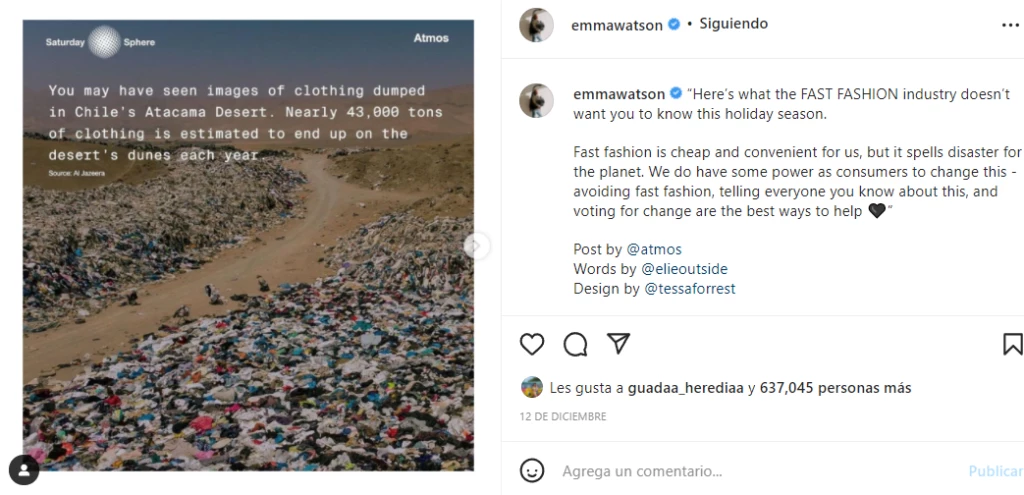Click the Publicar button

tap(995, 471)
